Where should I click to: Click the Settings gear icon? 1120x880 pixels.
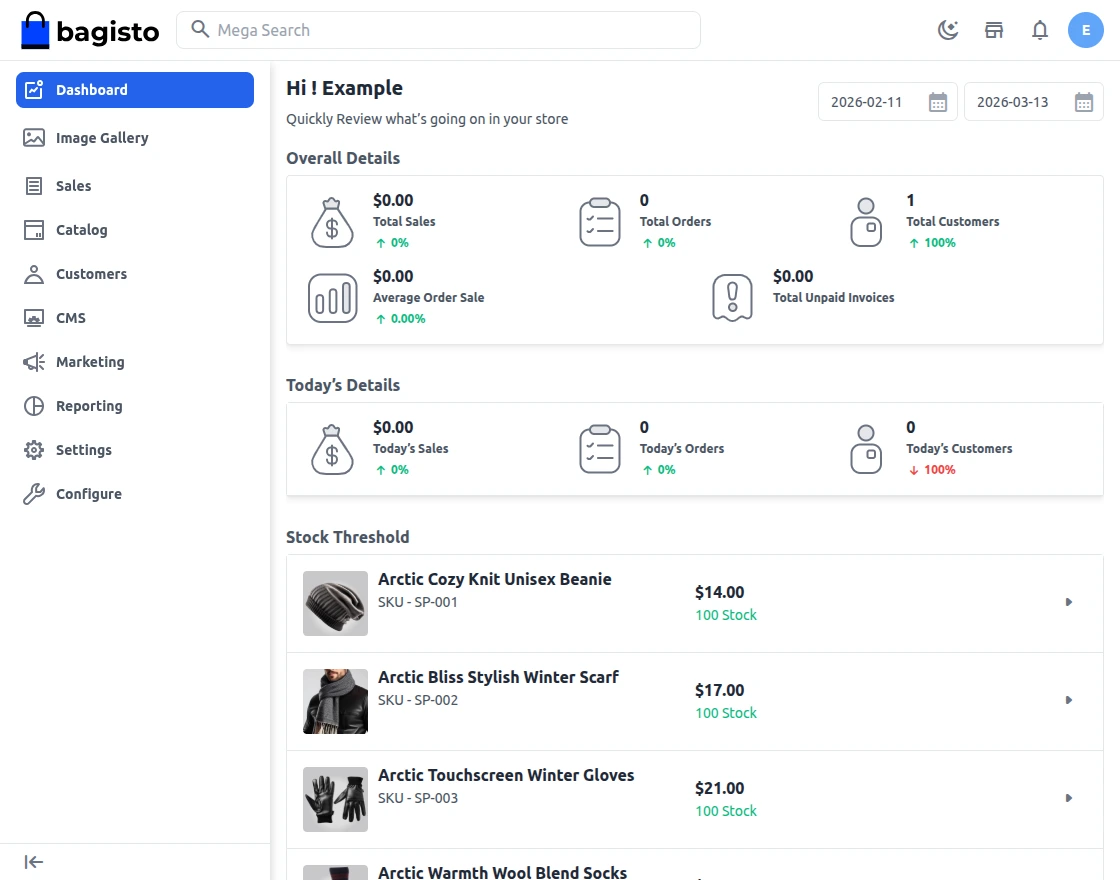pyautogui.click(x=34, y=450)
